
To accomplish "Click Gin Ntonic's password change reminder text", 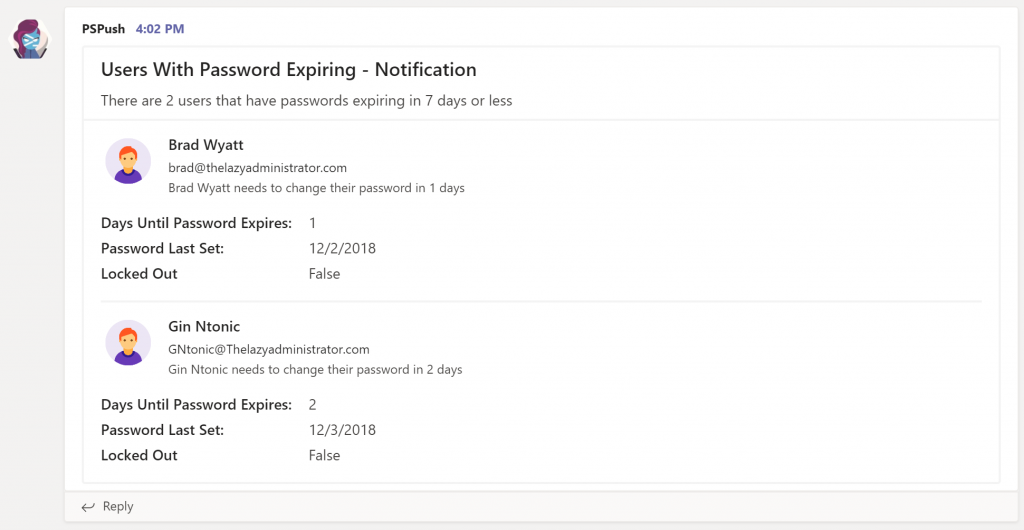I will click(315, 369).
